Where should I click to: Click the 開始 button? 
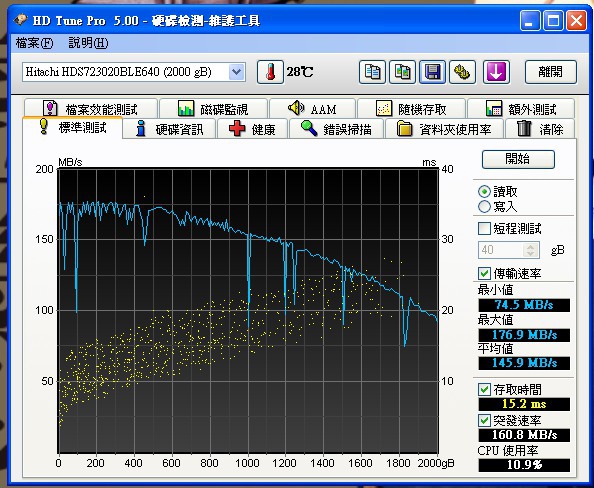pos(518,159)
